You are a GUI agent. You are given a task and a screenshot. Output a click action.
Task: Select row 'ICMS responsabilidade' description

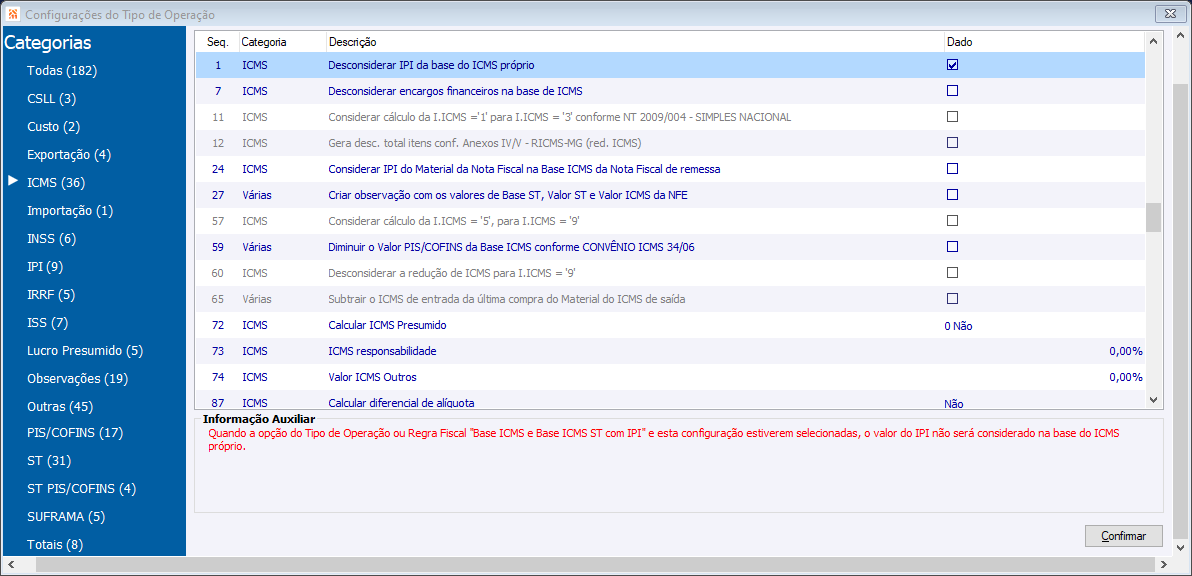[382, 351]
